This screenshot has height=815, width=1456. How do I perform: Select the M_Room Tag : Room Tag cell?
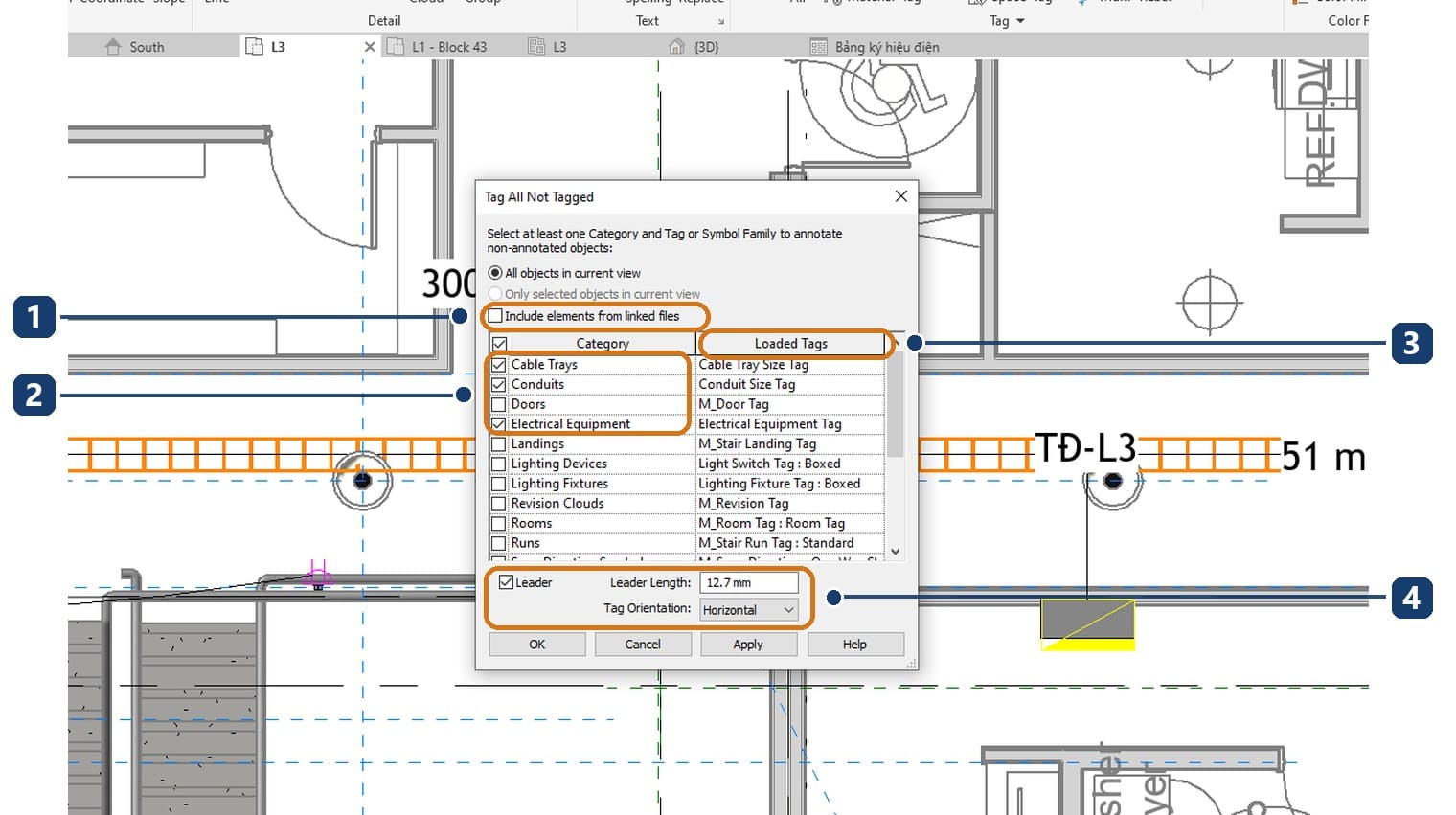790,523
